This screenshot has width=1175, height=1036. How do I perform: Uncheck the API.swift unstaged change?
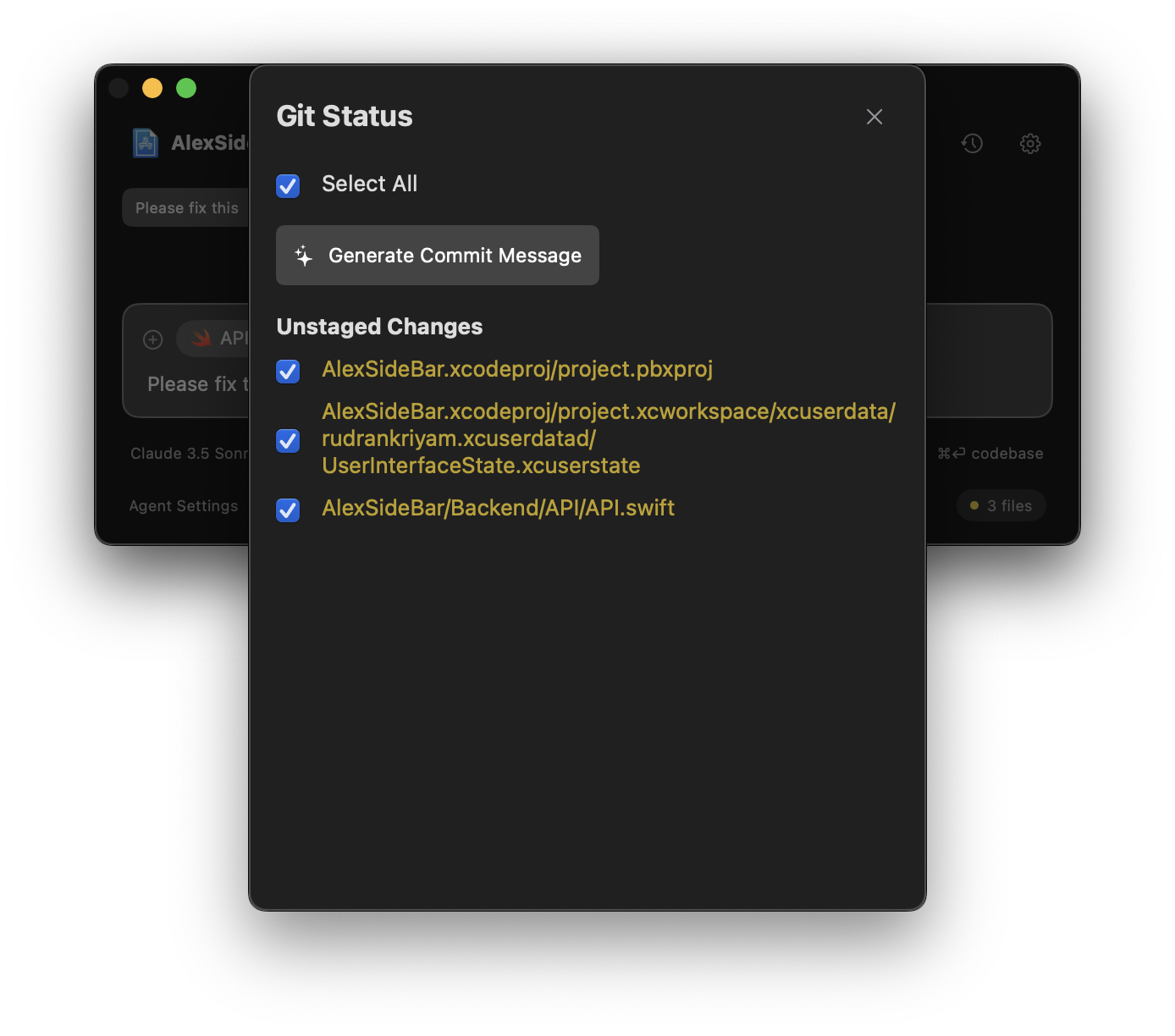[288, 510]
